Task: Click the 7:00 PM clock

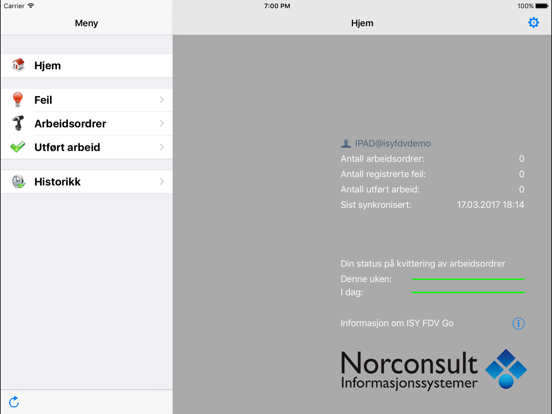Action: click(277, 6)
